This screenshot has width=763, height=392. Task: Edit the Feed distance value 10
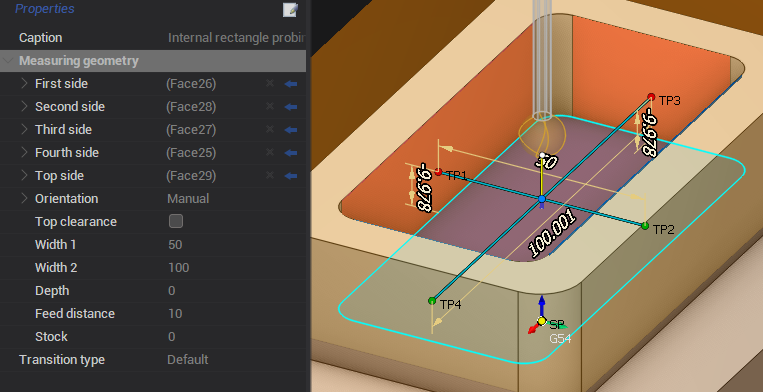(175, 314)
